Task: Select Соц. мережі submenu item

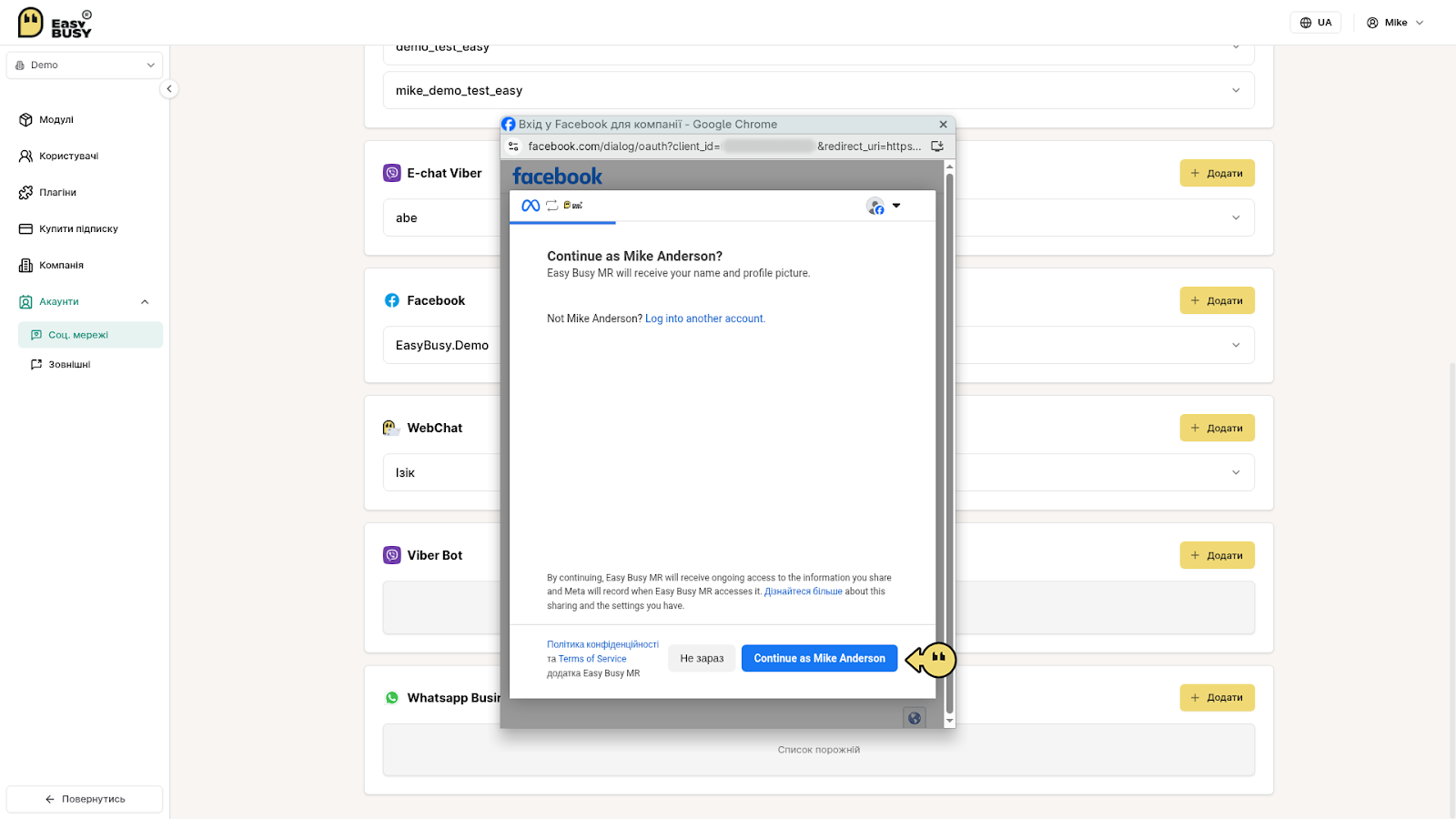Action: [x=90, y=335]
